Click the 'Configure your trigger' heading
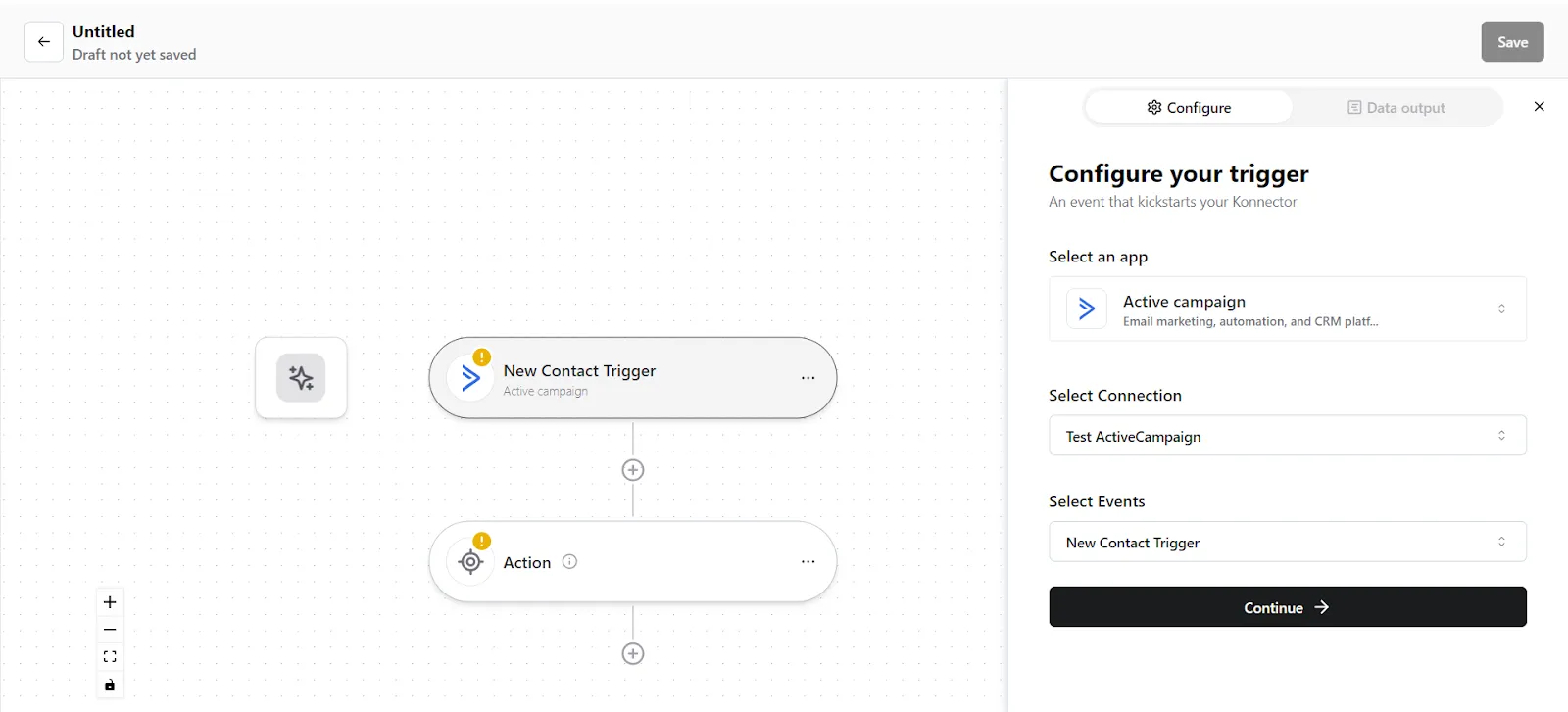 click(x=1179, y=174)
